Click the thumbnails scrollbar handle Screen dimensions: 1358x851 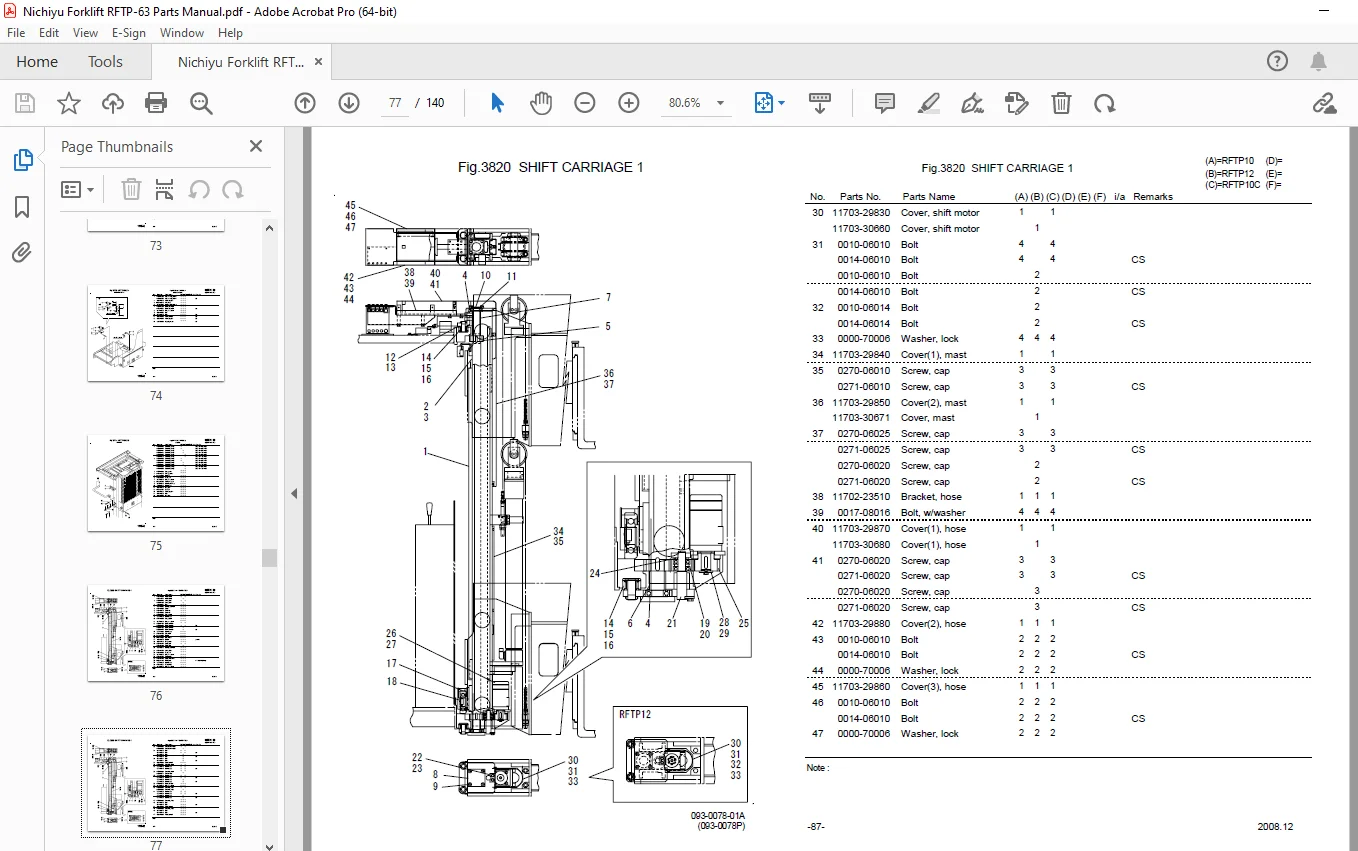pyautogui.click(x=269, y=558)
